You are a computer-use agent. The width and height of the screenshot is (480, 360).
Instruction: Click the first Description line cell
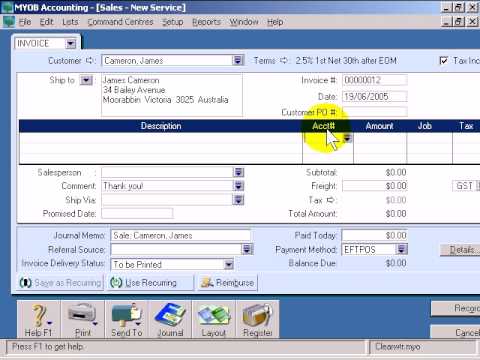[x=161, y=138]
